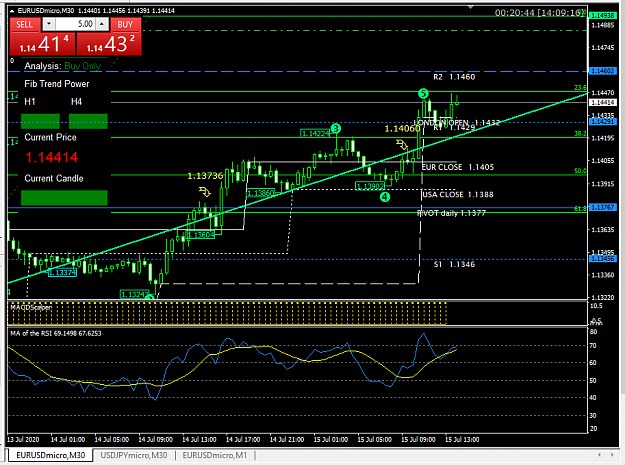Click the MACDScalper indicator label
The image size is (625, 465).
coord(30,307)
